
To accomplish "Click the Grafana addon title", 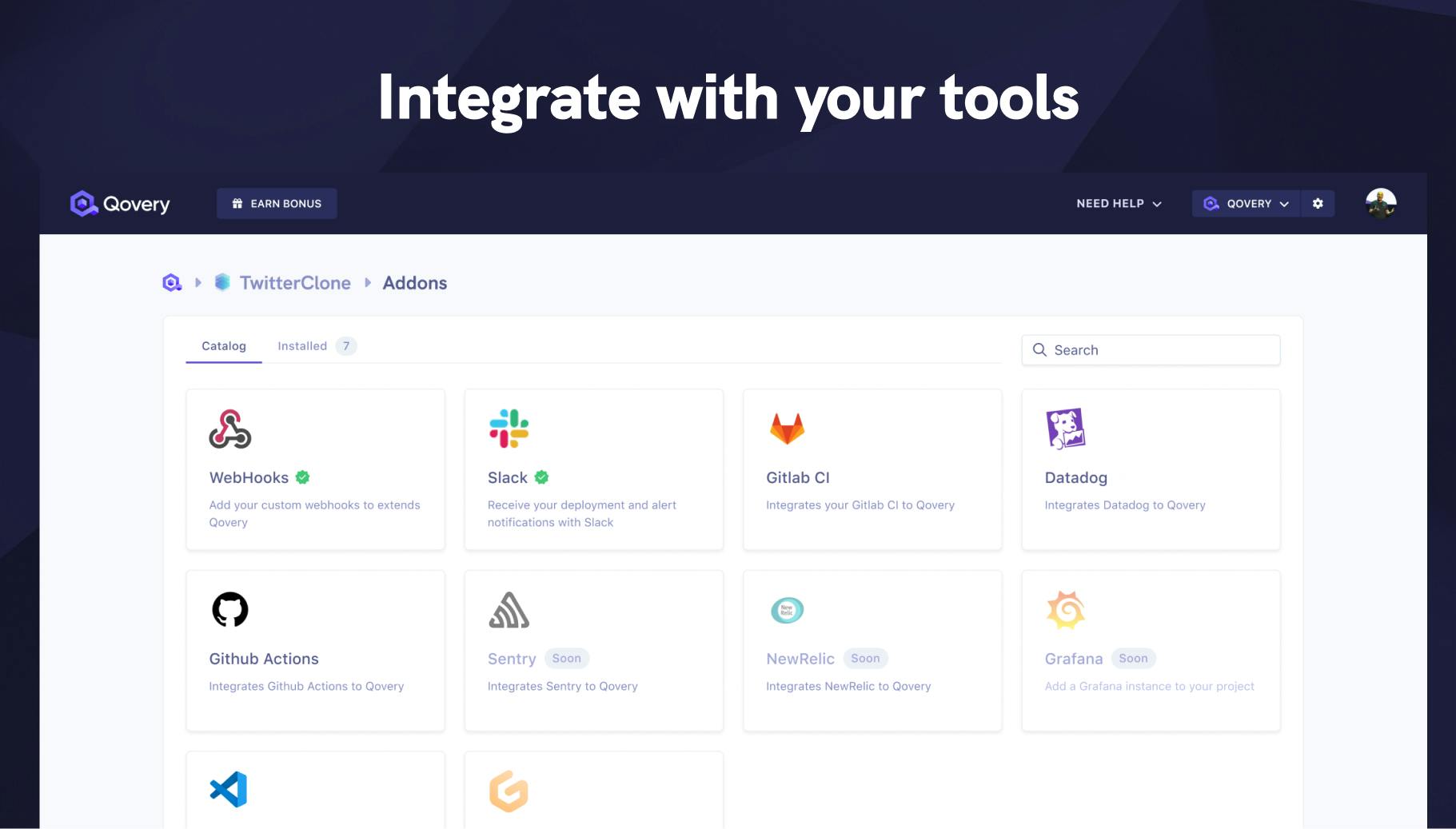I will pos(1074,659).
